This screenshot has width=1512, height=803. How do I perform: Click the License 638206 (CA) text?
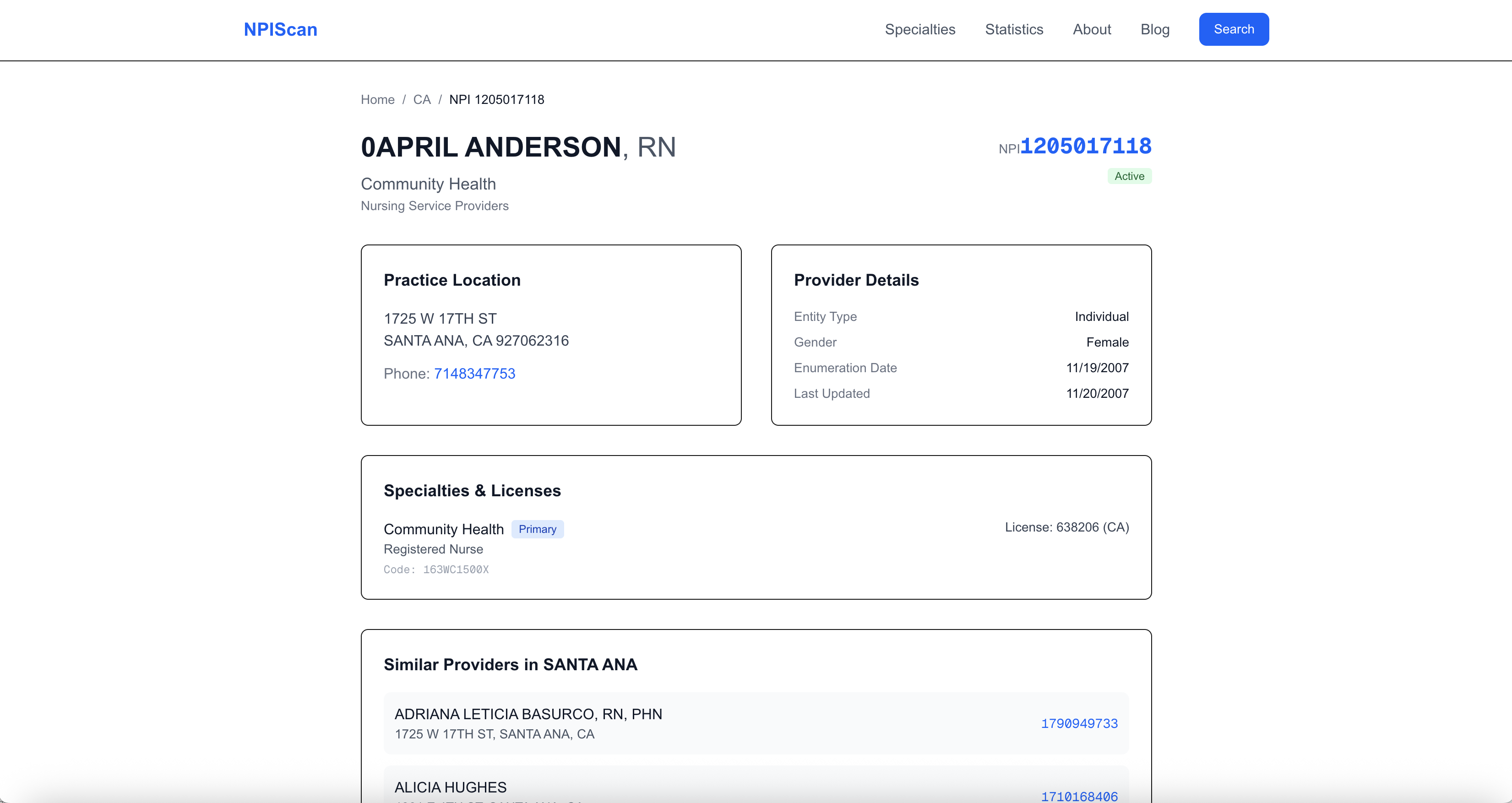tap(1066, 527)
